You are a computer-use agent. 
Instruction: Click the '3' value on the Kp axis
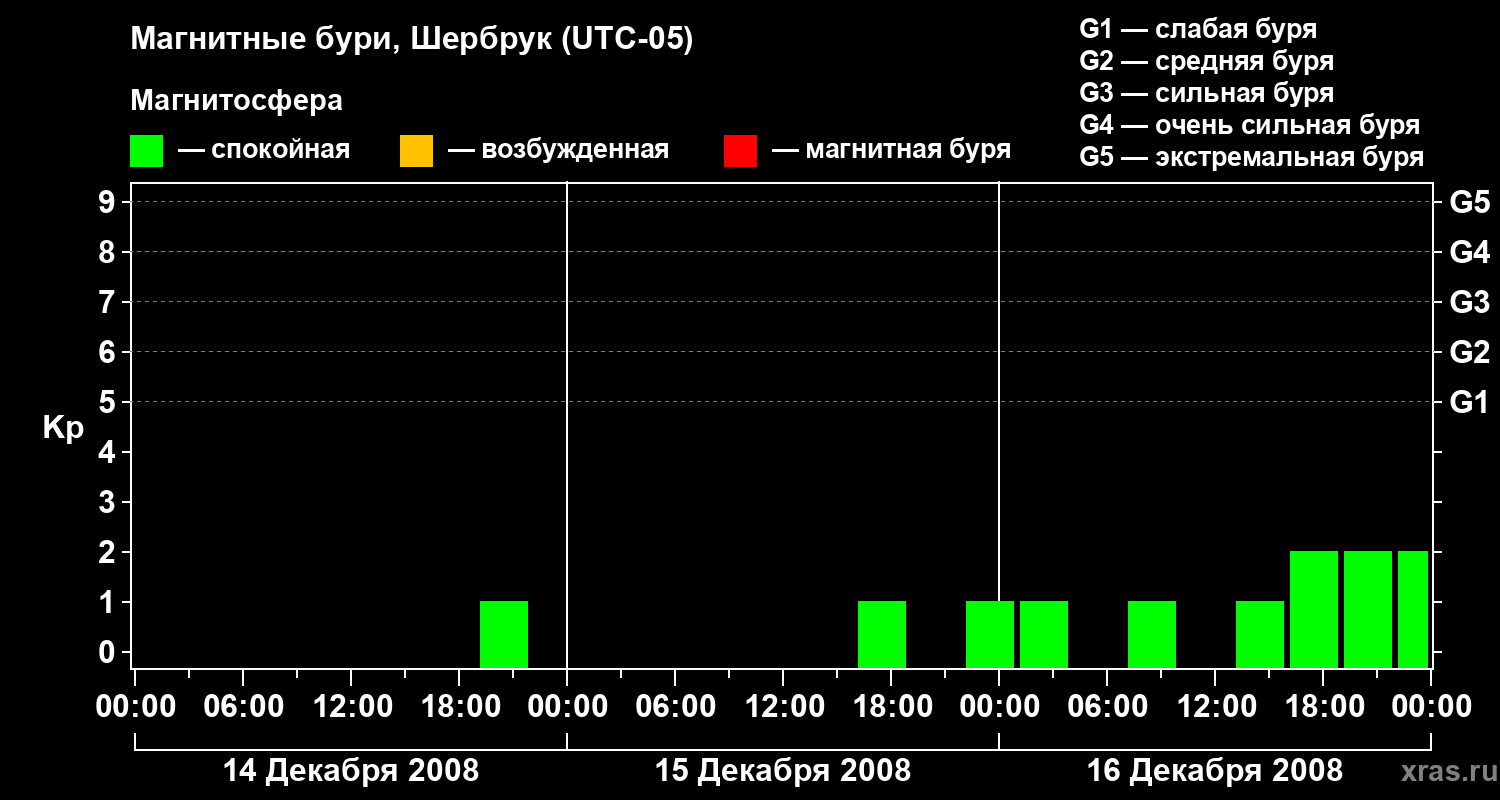point(109,502)
